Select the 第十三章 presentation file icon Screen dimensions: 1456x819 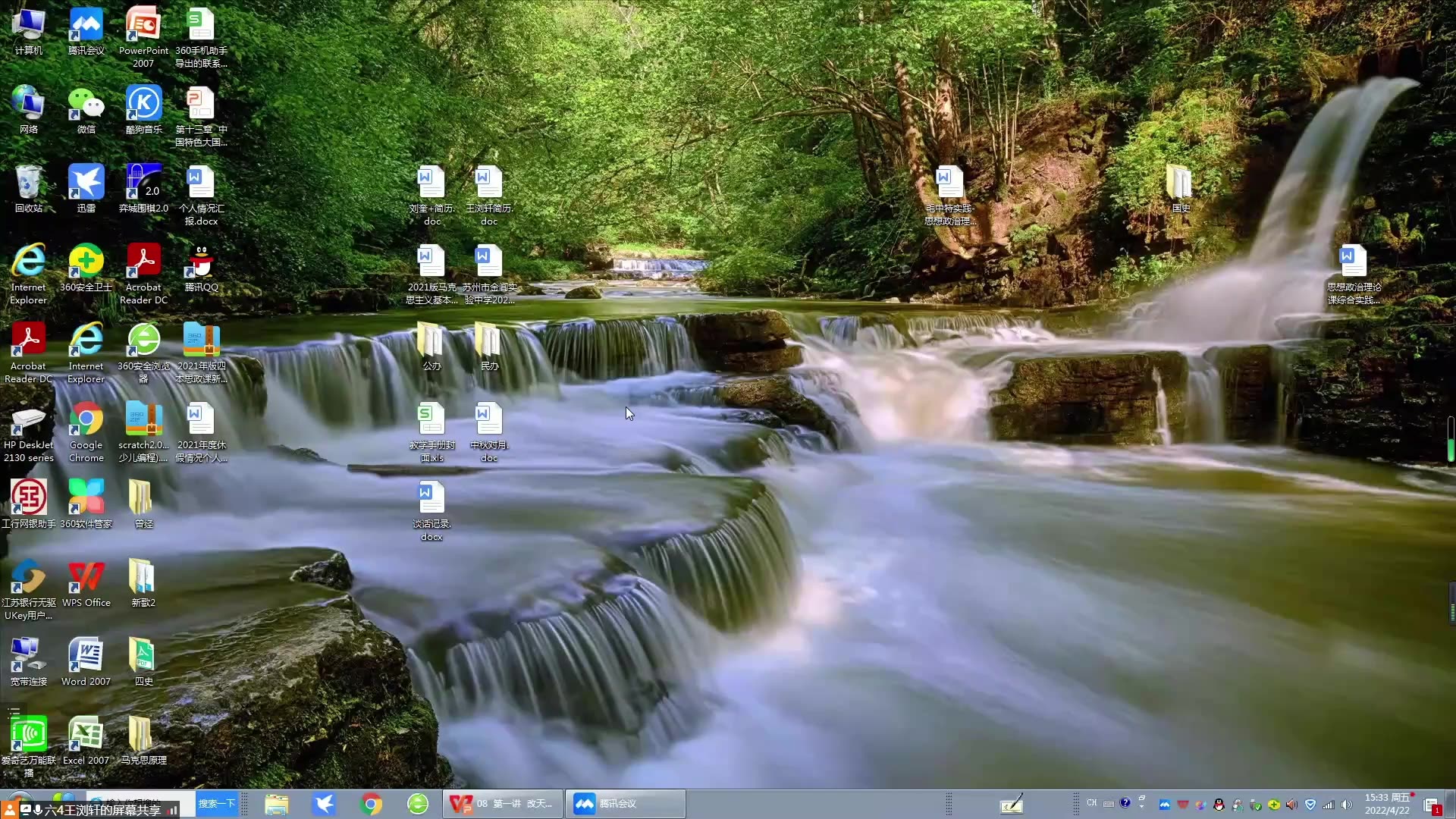click(x=201, y=117)
